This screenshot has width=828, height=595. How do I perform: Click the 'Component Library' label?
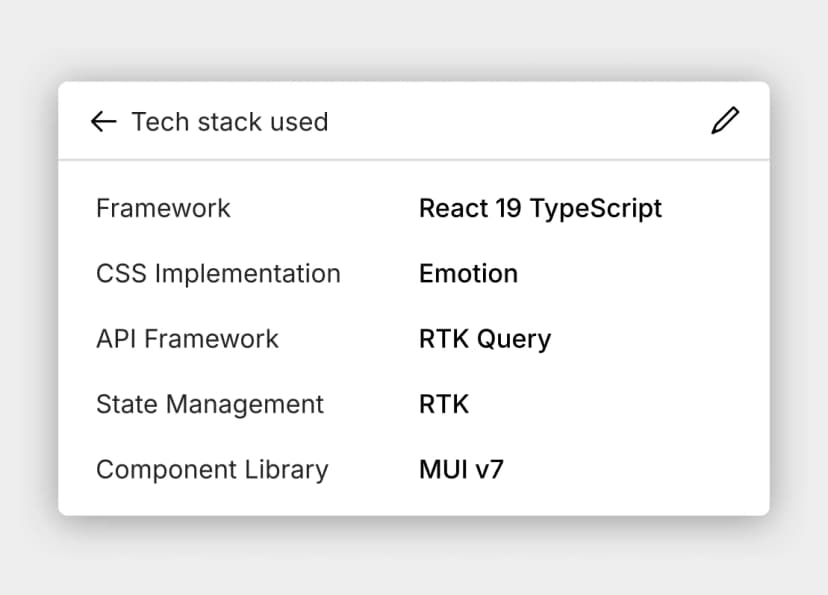coord(212,470)
